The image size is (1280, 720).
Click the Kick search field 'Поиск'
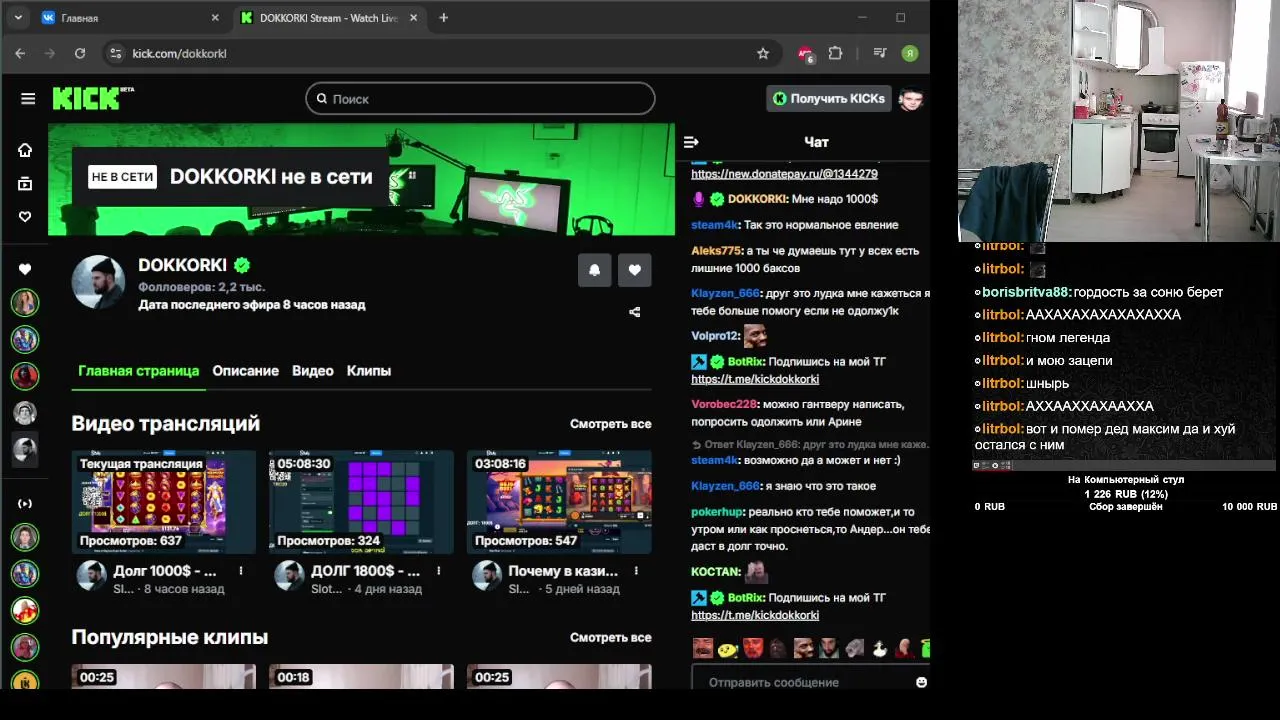coord(480,99)
